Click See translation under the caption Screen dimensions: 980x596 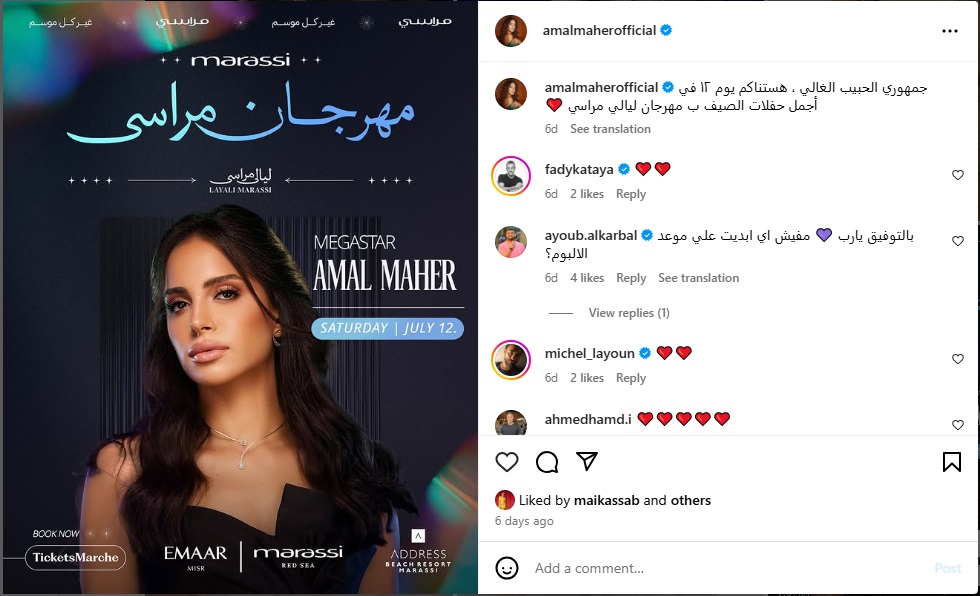610,129
